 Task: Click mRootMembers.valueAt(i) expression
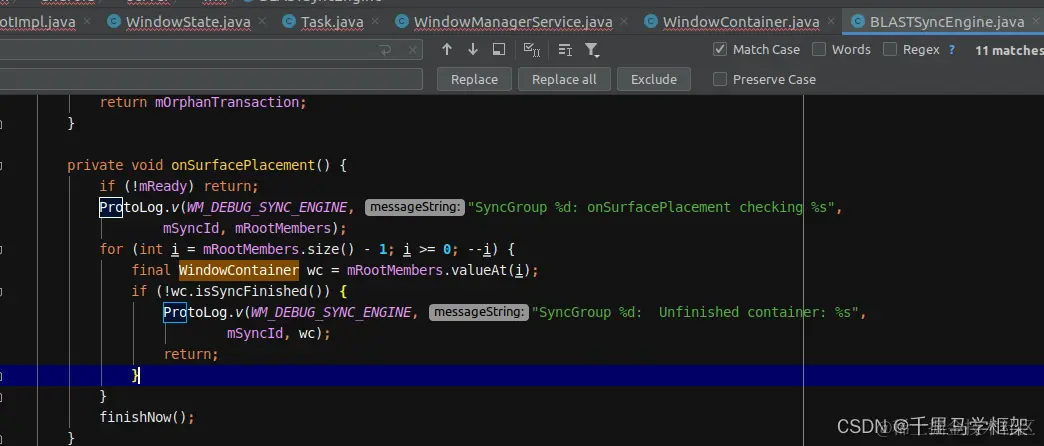click(438, 270)
